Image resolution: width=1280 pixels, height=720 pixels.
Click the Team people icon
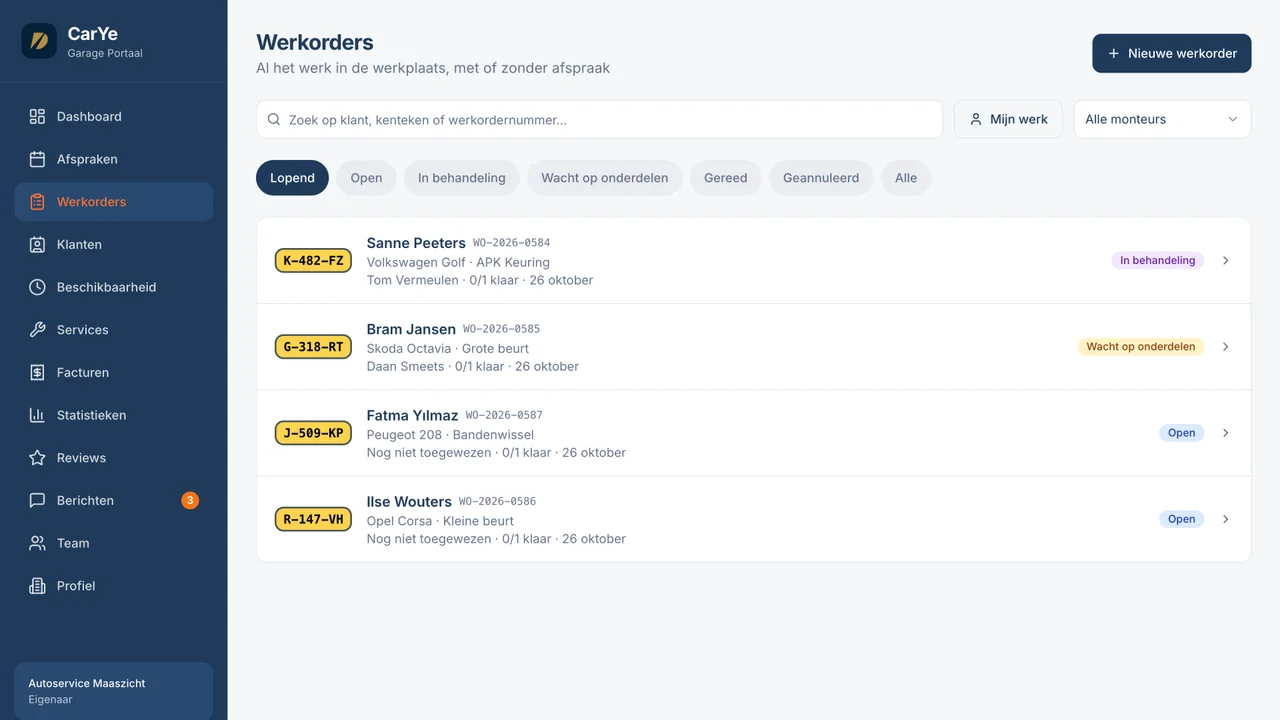pos(37,543)
